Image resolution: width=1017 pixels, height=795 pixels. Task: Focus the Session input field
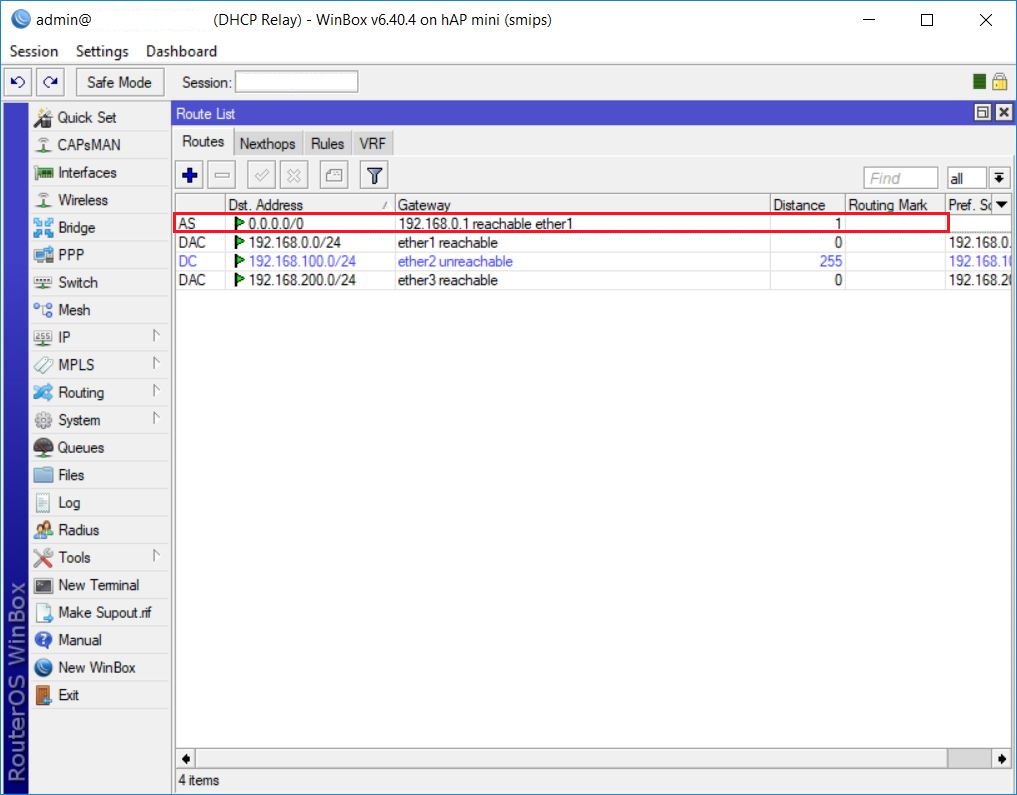pos(296,82)
